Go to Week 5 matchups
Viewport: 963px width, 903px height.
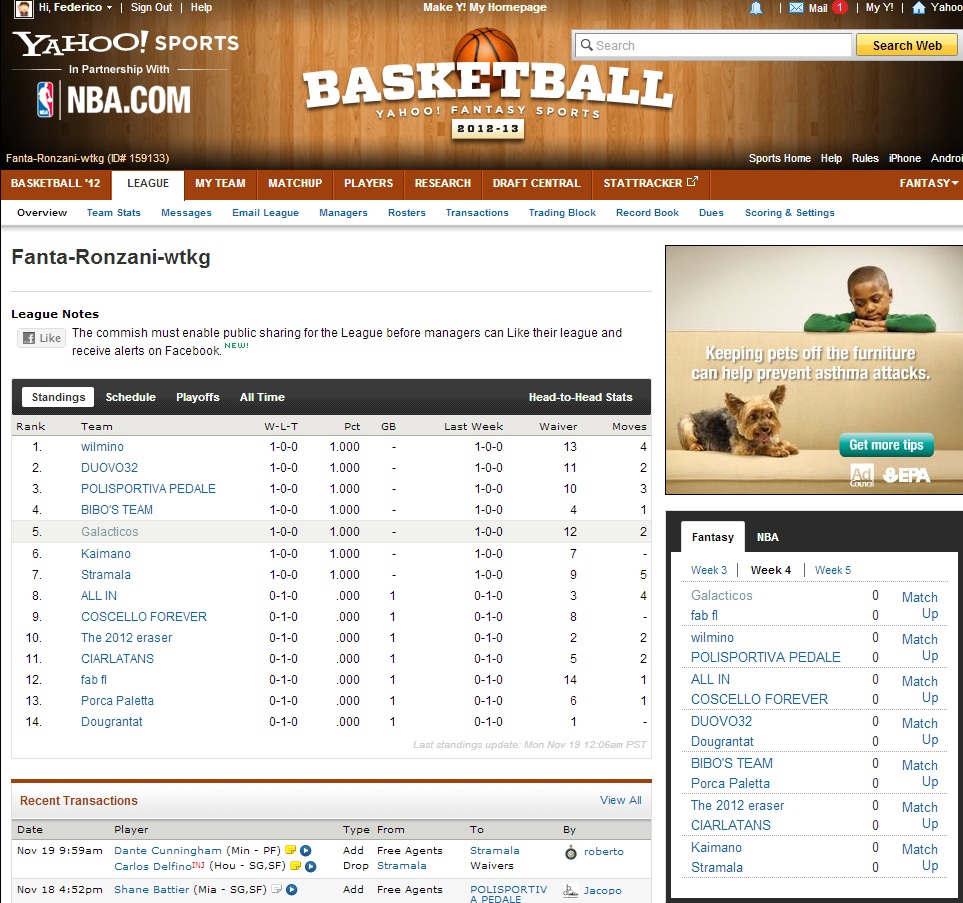coord(833,570)
